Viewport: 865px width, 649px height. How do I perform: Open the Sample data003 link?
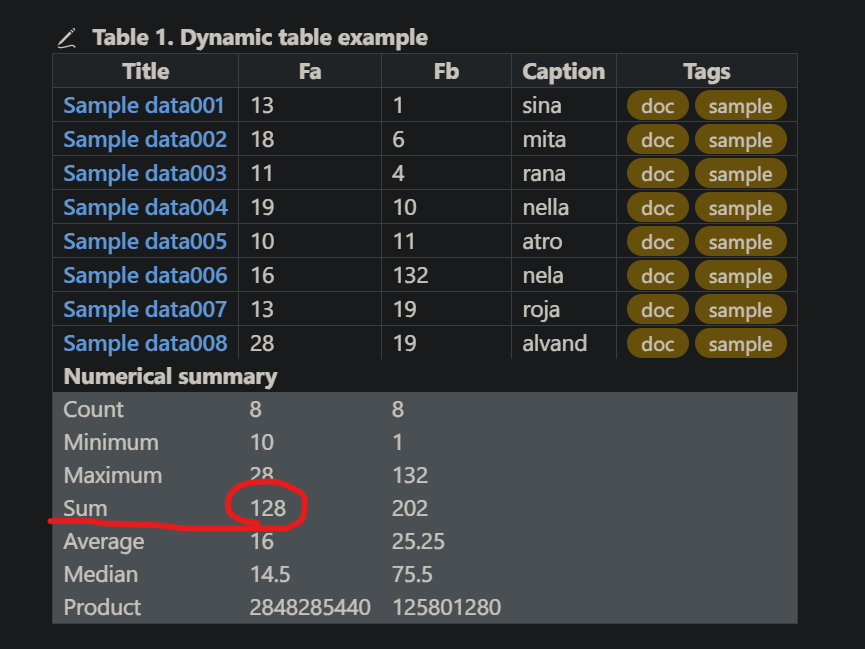click(x=145, y=174)
